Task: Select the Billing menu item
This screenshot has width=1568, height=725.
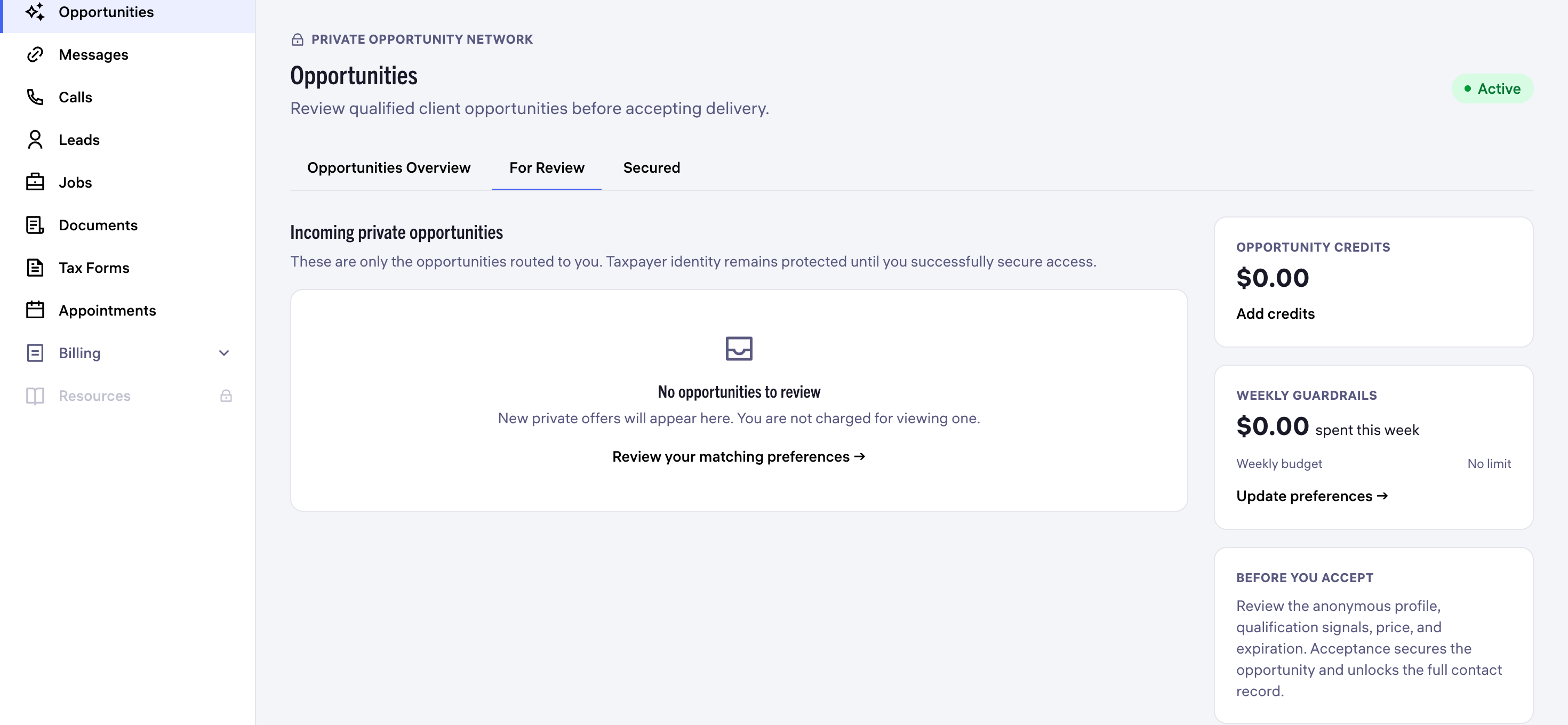Action: [128, 353]
